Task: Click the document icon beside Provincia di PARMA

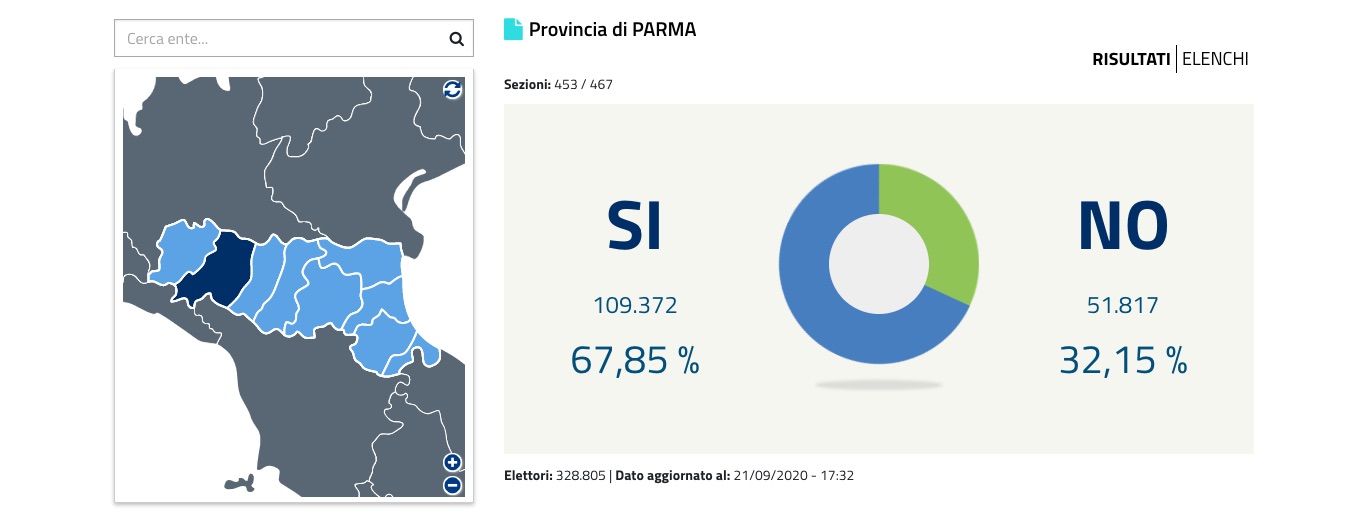Action: click(x=513, y=29)
